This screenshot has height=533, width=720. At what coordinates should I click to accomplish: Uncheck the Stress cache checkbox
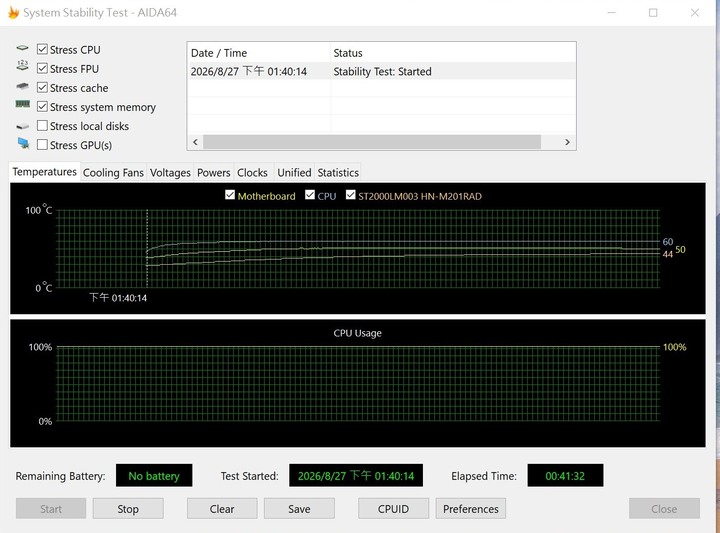coord(42,87)
